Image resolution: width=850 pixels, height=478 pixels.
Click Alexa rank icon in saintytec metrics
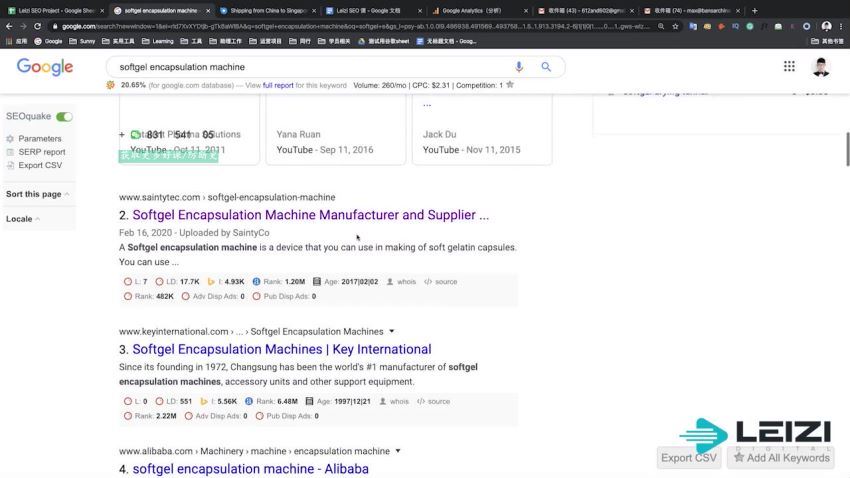click(x=256, y=282)
